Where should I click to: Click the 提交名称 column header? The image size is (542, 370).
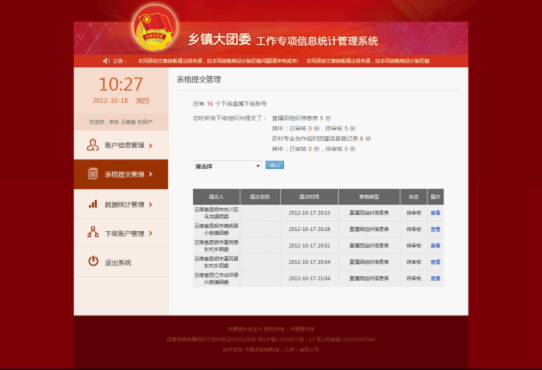(x=260, y=197)
